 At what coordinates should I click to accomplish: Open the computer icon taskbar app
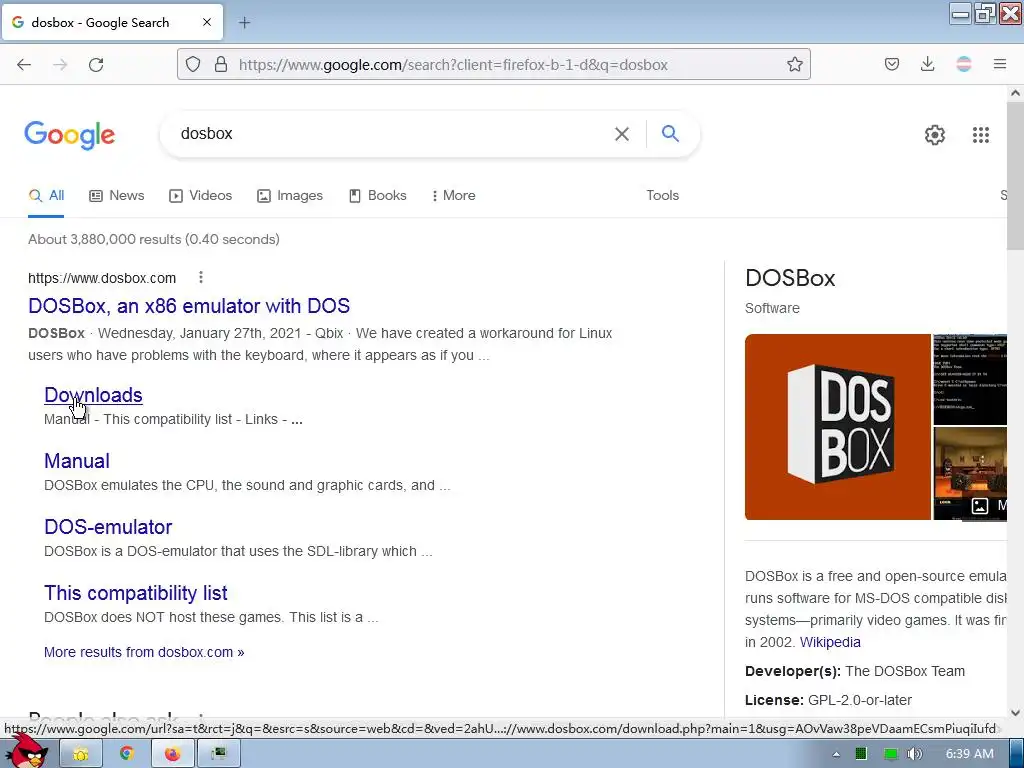coord(218,754)
